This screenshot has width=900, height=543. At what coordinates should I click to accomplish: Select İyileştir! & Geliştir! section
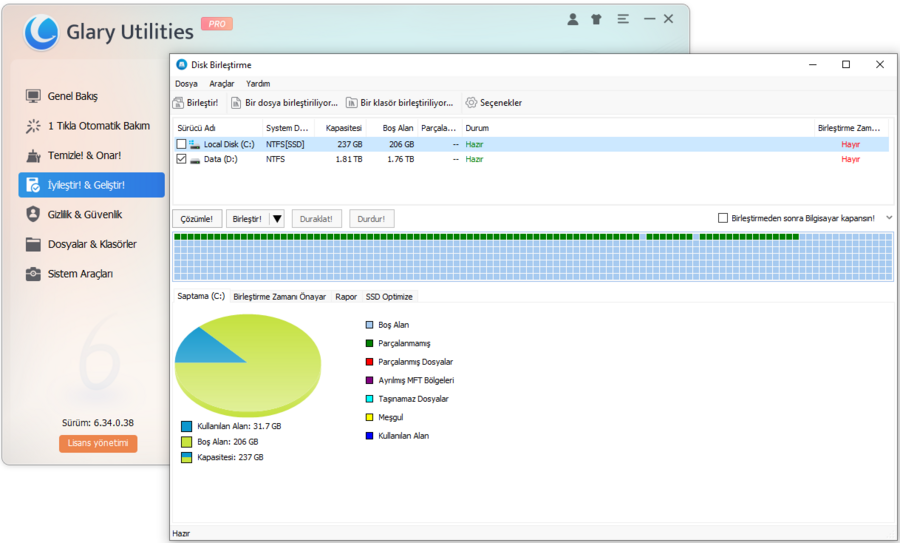[x=91, y=185]
